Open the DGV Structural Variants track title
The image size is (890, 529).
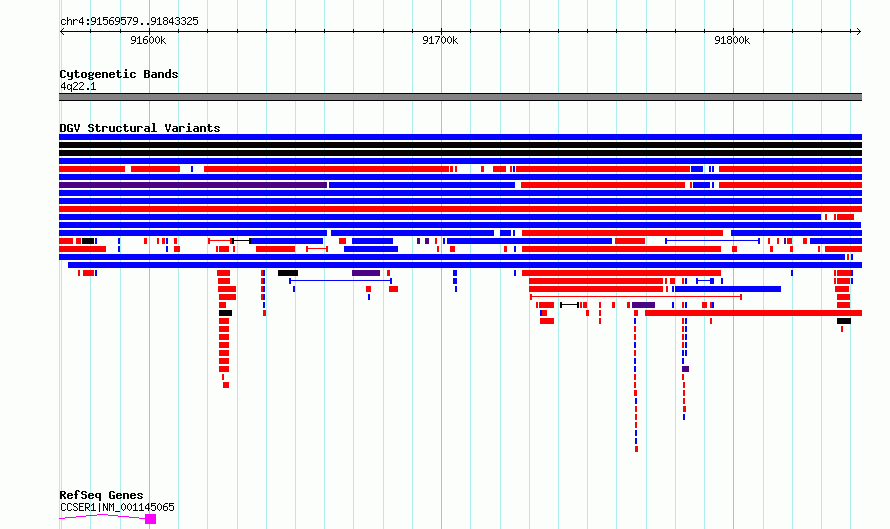pyautogui.click(x=140, y=128)
